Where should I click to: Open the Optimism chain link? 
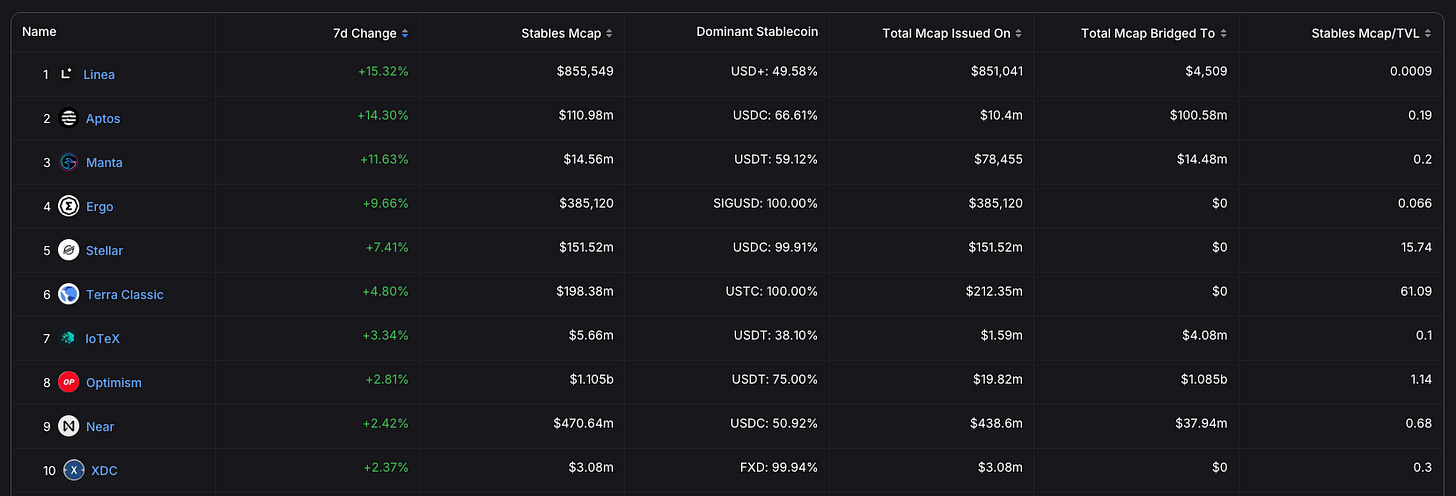click(114, 382)
